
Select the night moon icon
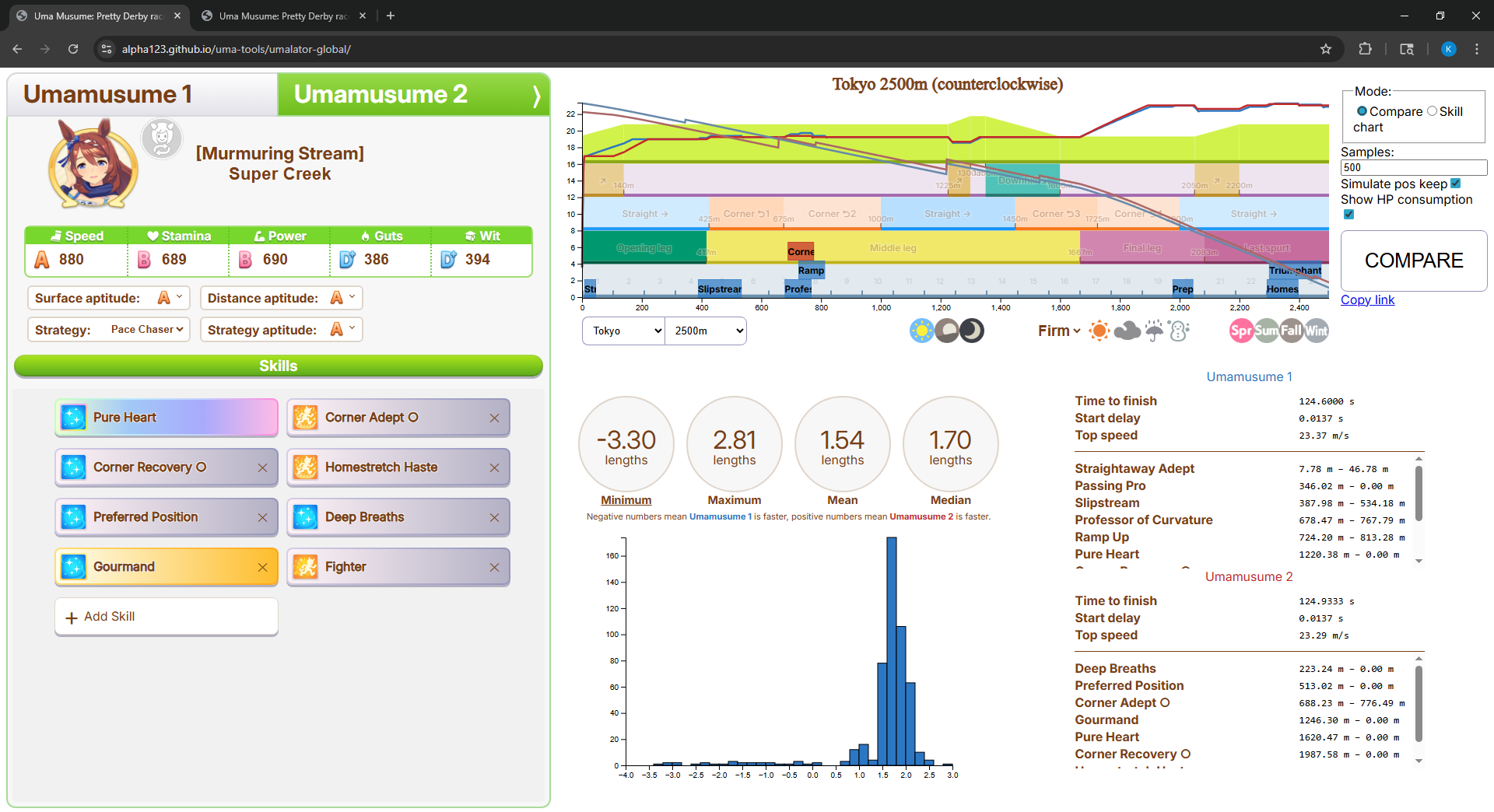coord(972,331)
